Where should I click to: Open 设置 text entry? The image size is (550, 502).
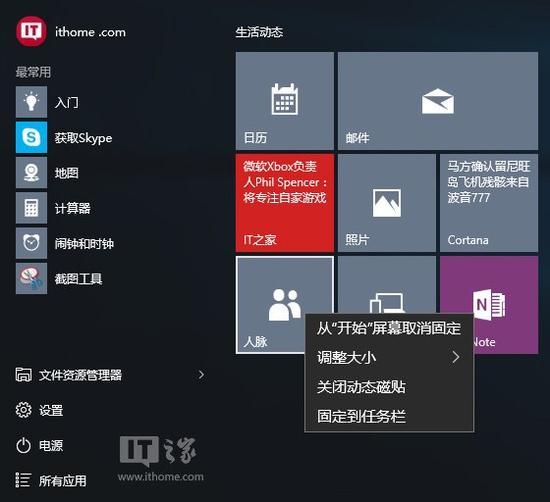(51, 410)
